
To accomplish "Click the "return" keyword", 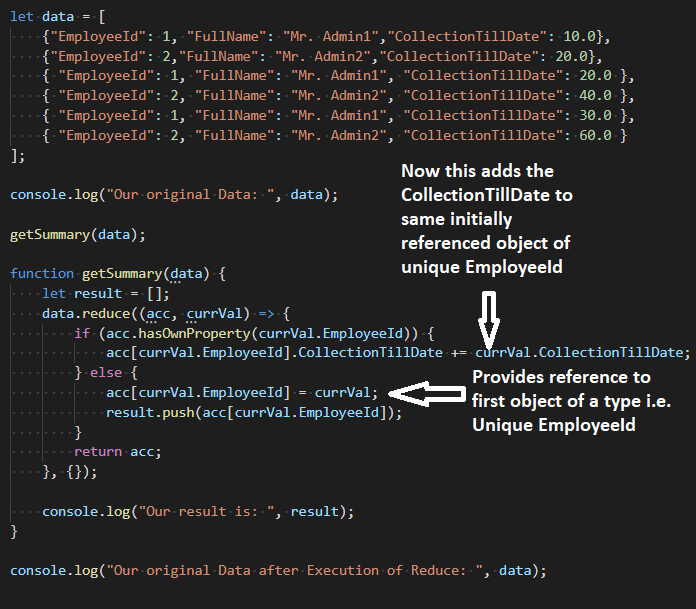I will [98, 452].
